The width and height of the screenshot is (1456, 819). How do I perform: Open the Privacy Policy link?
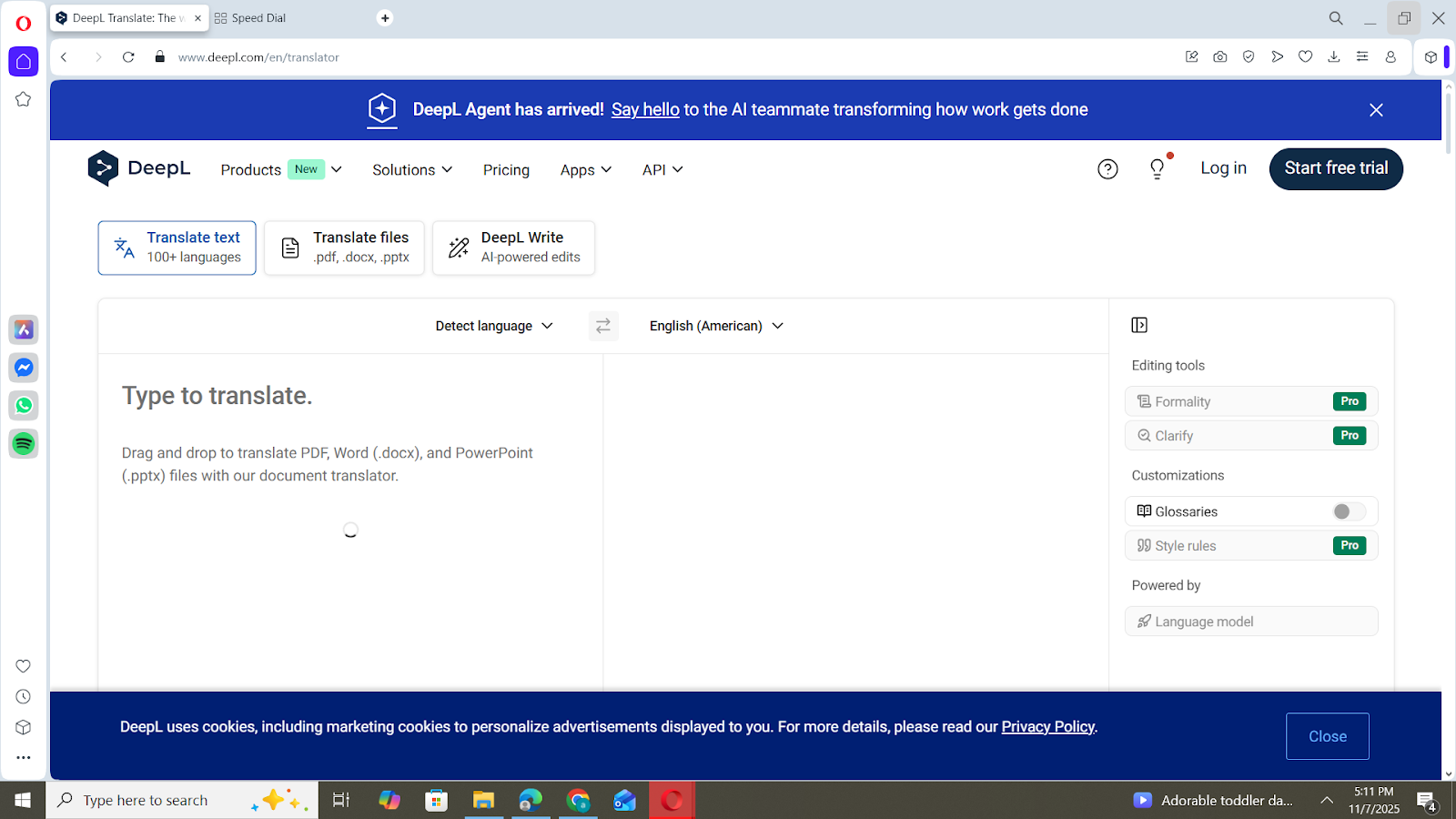tap(1047, 726)
